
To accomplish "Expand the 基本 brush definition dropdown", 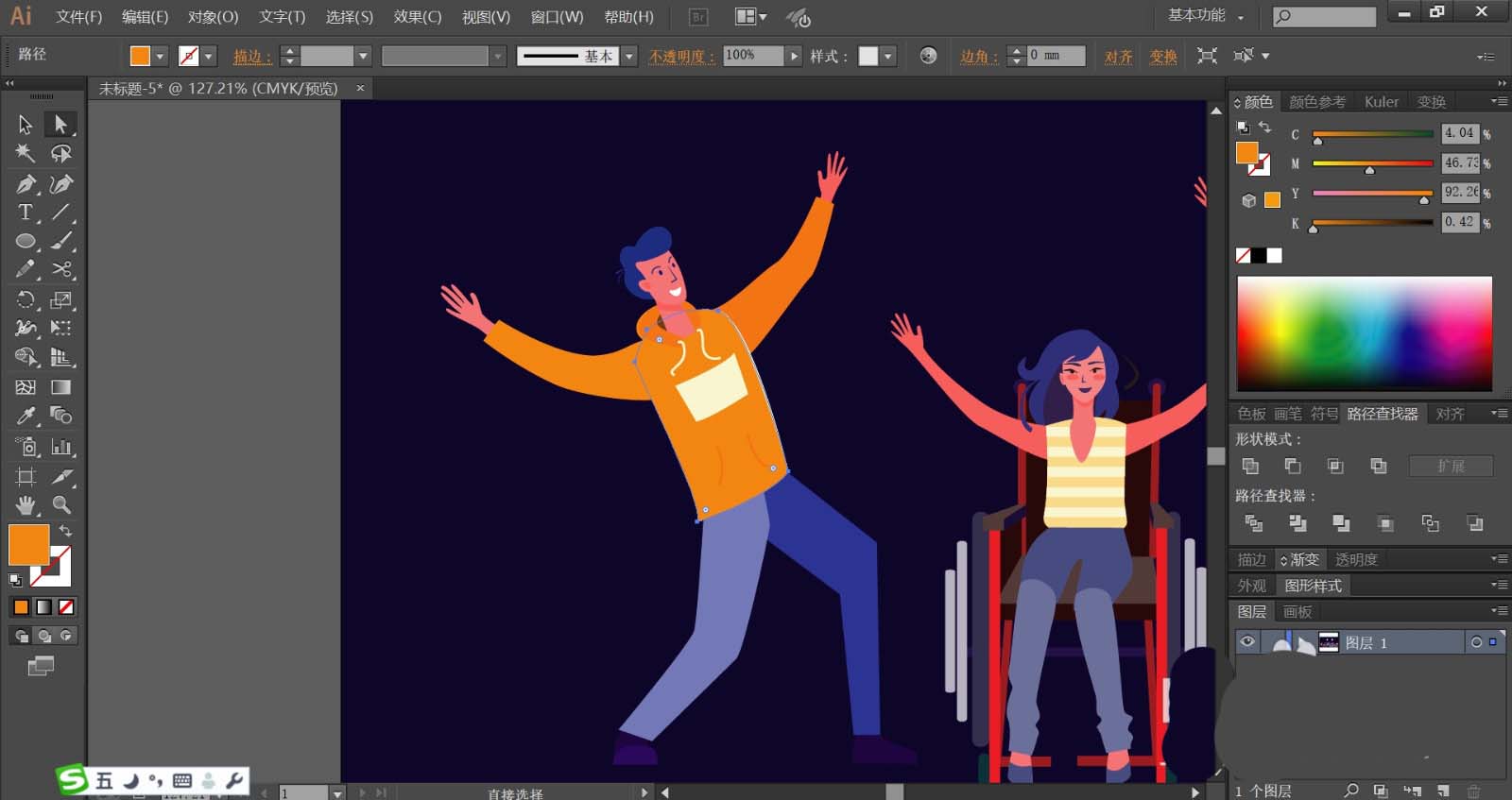I will coord(629,57).
